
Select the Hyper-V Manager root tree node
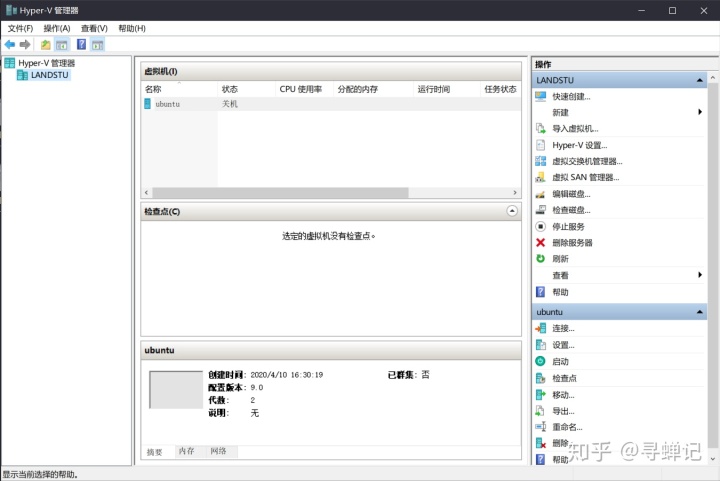point(46,63)
